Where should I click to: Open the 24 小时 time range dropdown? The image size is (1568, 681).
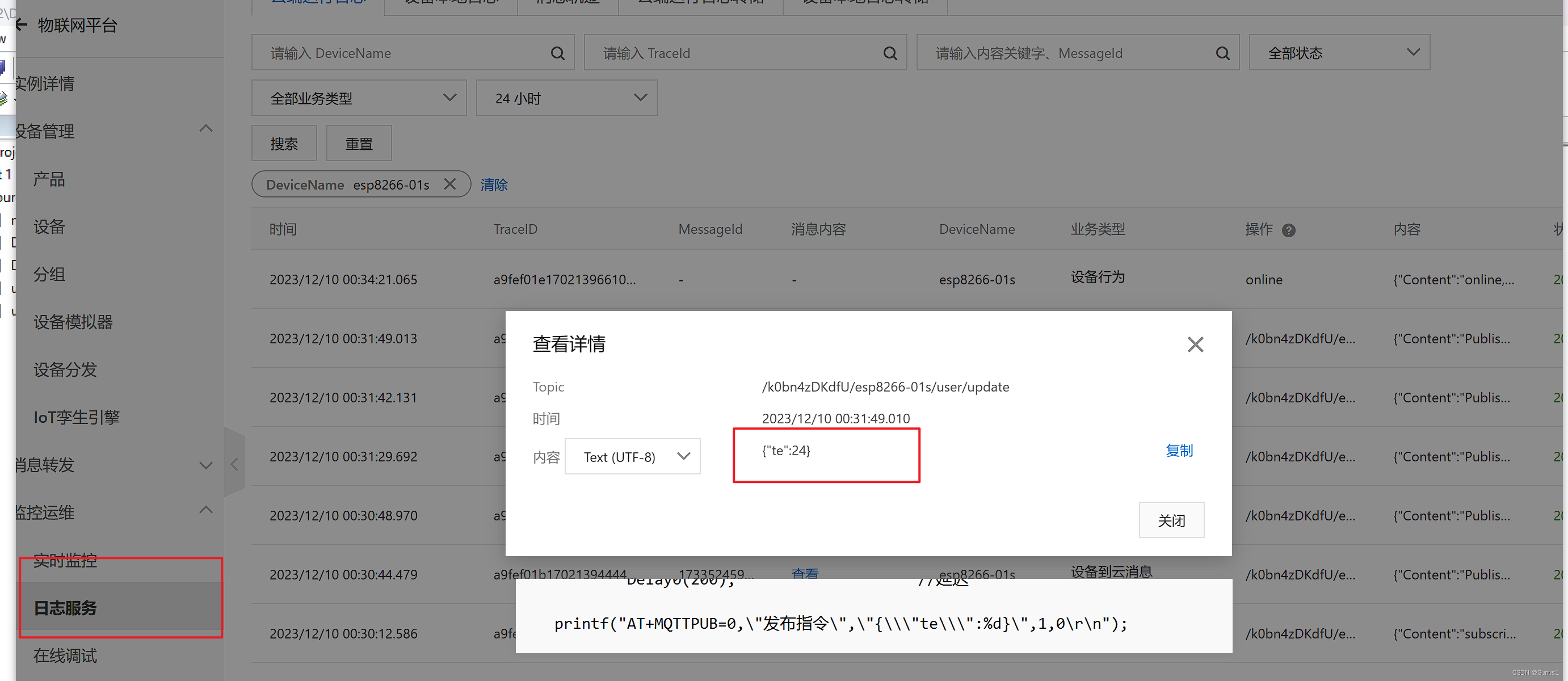(566, 98)
